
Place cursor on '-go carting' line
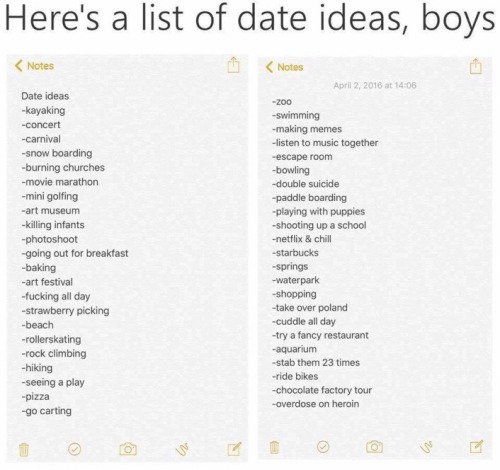[x=46, y=411]
